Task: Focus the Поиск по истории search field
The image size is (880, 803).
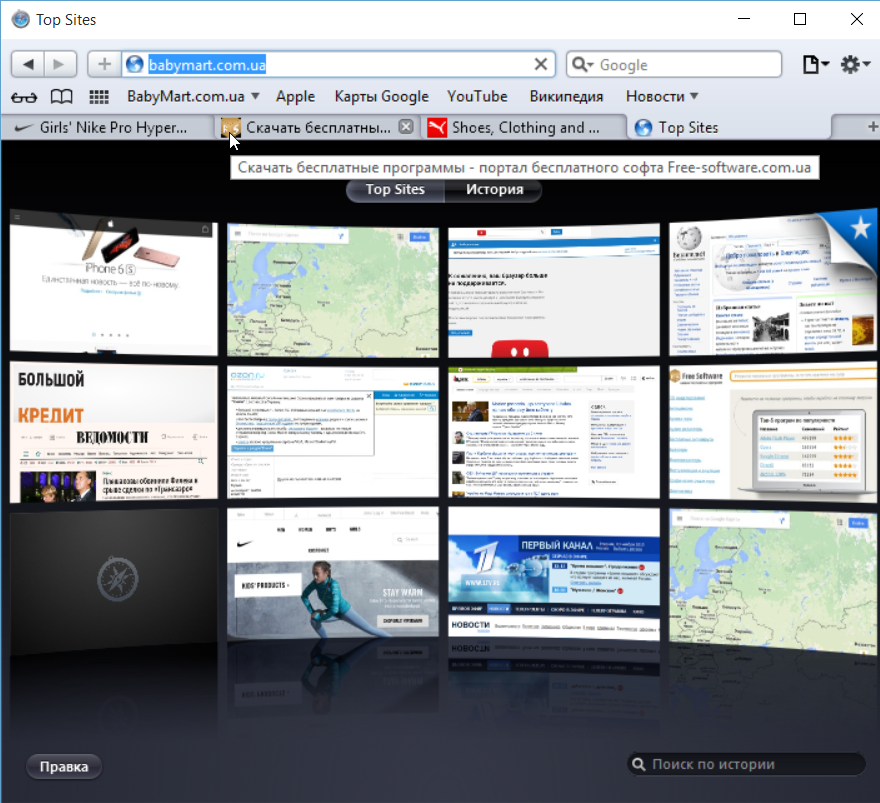Action: [x=746, y=764]
